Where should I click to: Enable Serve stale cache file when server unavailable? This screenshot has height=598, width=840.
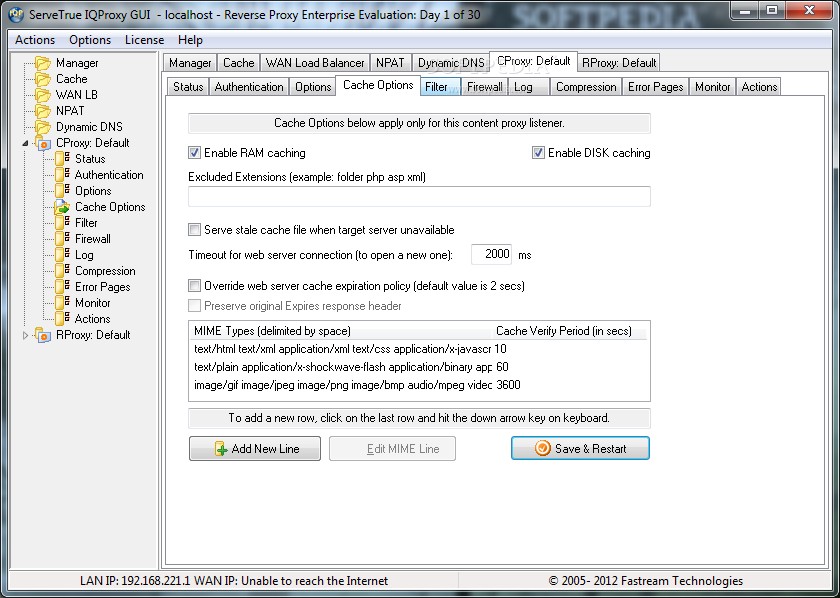(x=194, y=230)
